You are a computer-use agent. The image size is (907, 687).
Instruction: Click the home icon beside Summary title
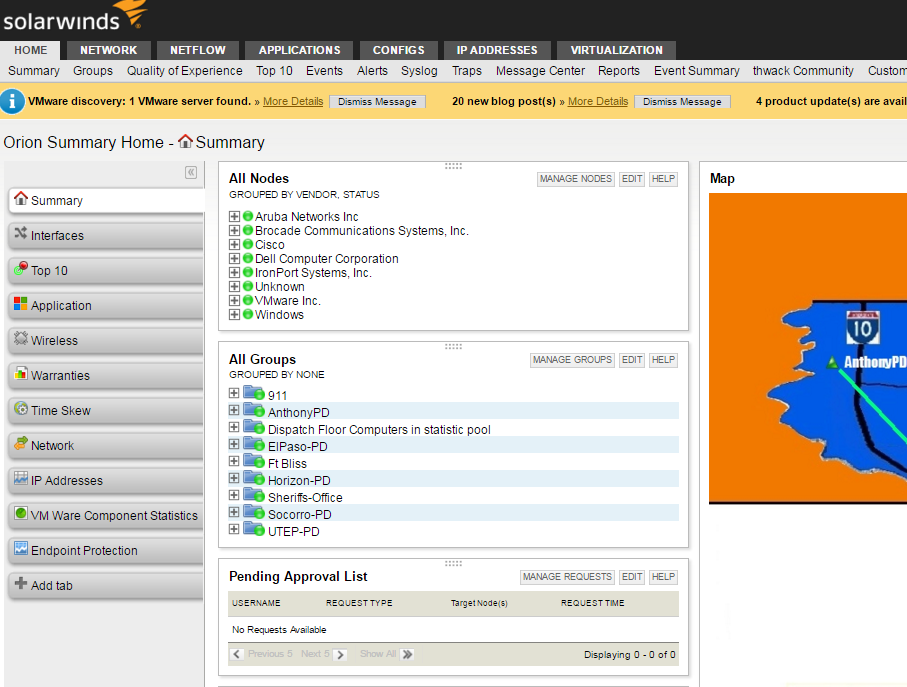[185, 141]
